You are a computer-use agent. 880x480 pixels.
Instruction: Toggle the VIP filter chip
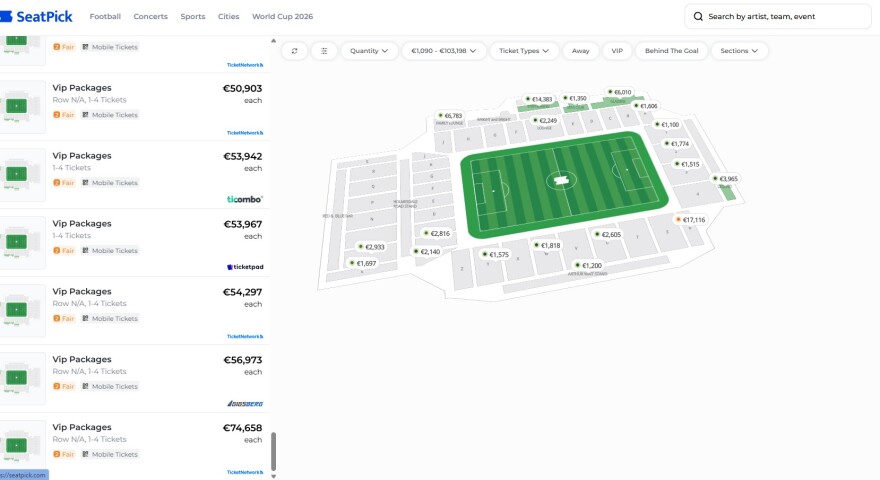coord(617,51)
